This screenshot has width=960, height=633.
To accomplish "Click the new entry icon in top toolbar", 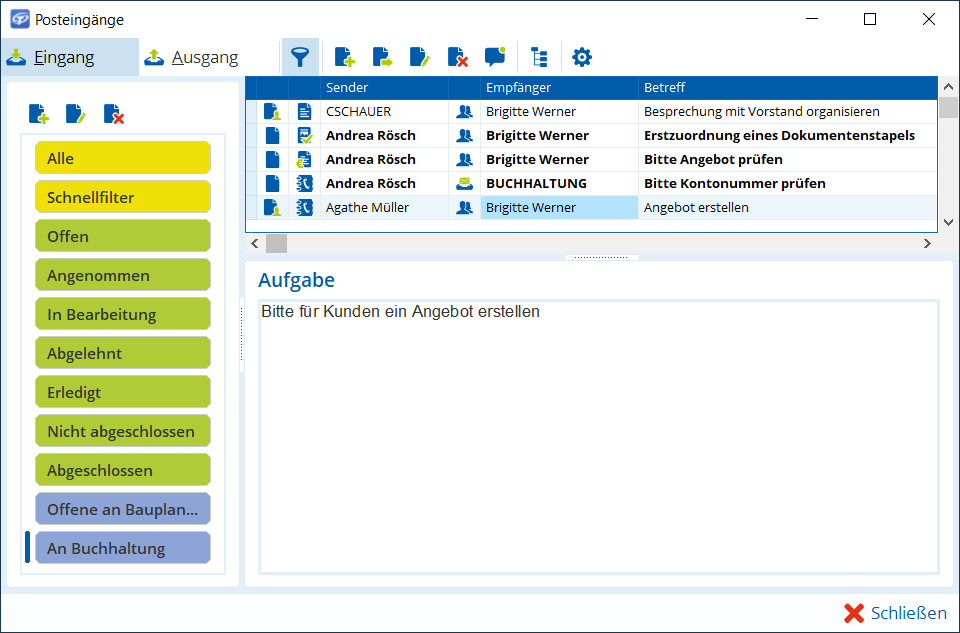I will pyautogui.click(x=345, y=57).
